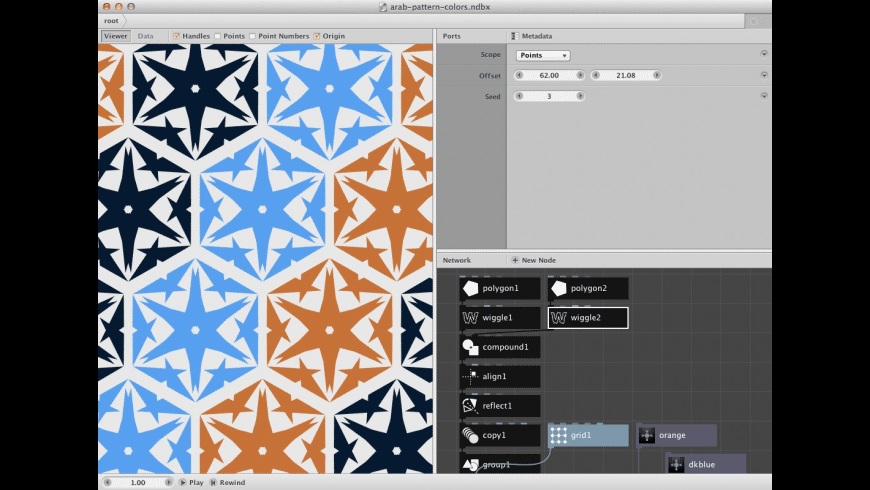Click the document icon in title bar
This screenshot has width=870, height=490.
click(x=383, y=7)
